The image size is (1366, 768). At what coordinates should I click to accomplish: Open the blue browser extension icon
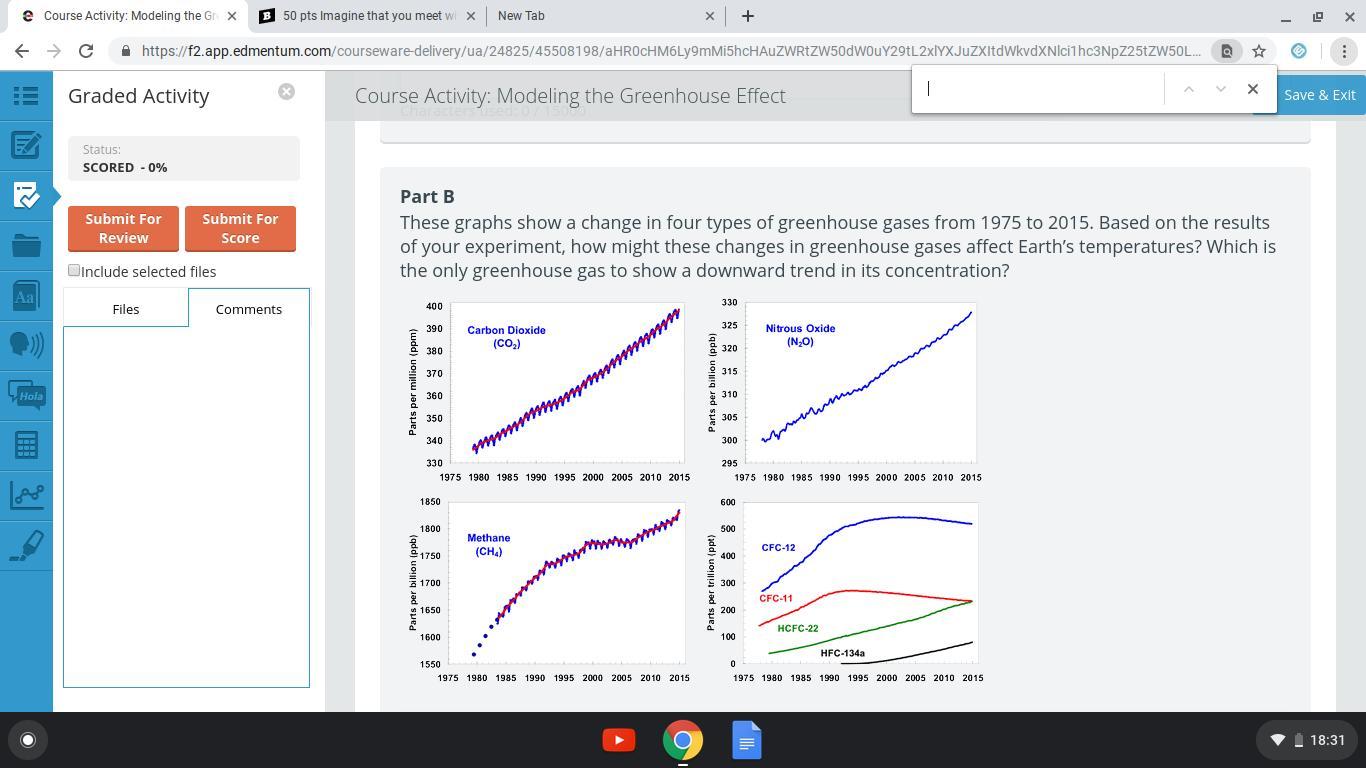(1299, 51)
